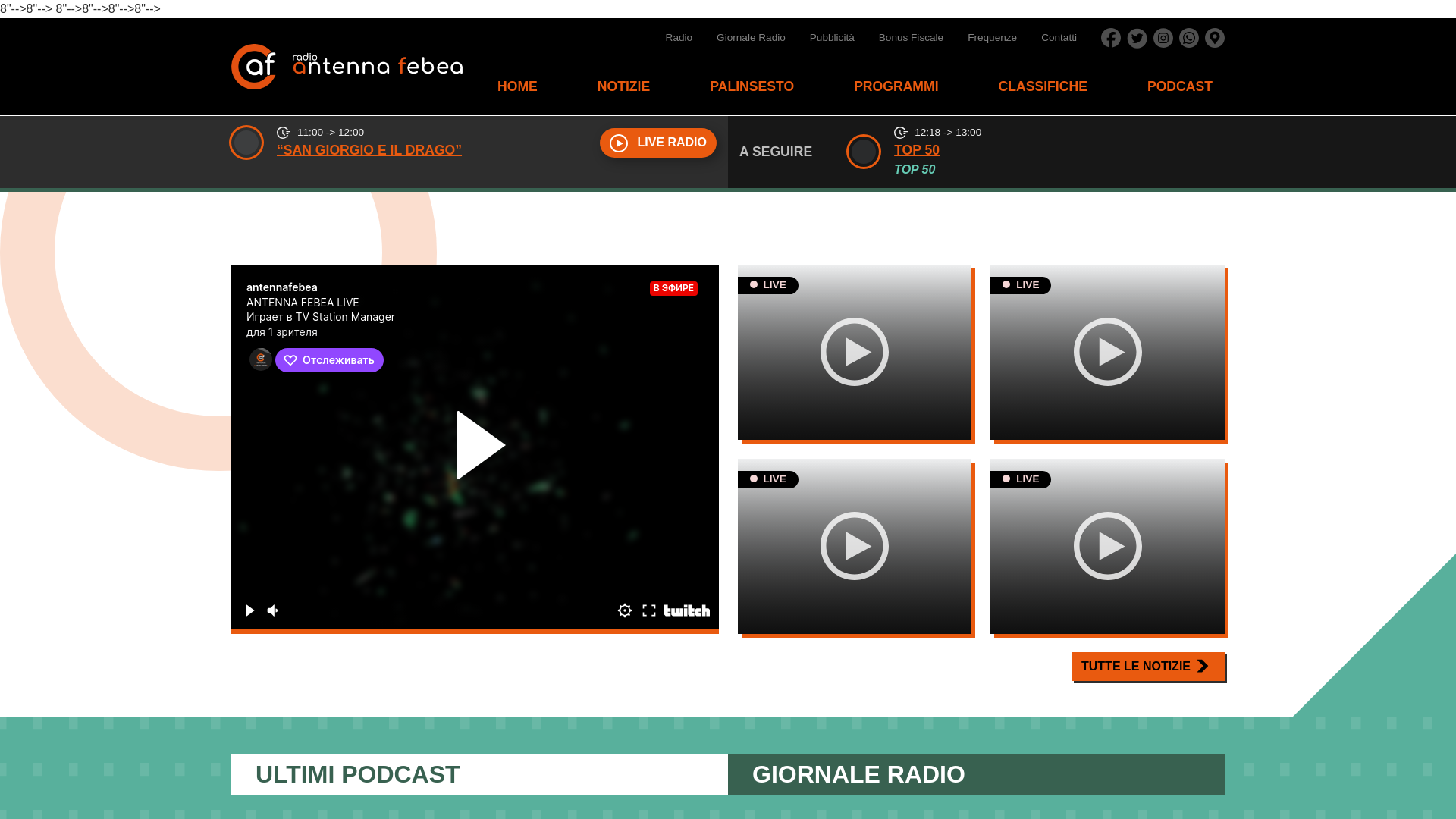This screenshot has width=1456, height=819.
Task: Open the Facebook social icon
Action: (x=1111, y=38)
